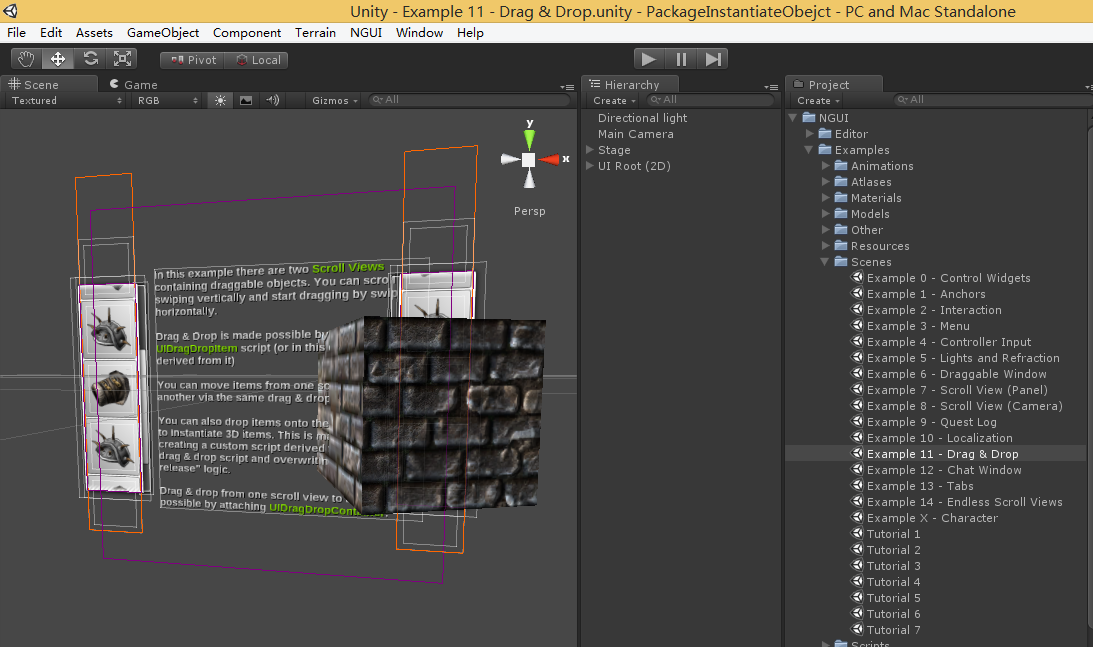
Task: Start Play mode
Action: tap(648, 59)
